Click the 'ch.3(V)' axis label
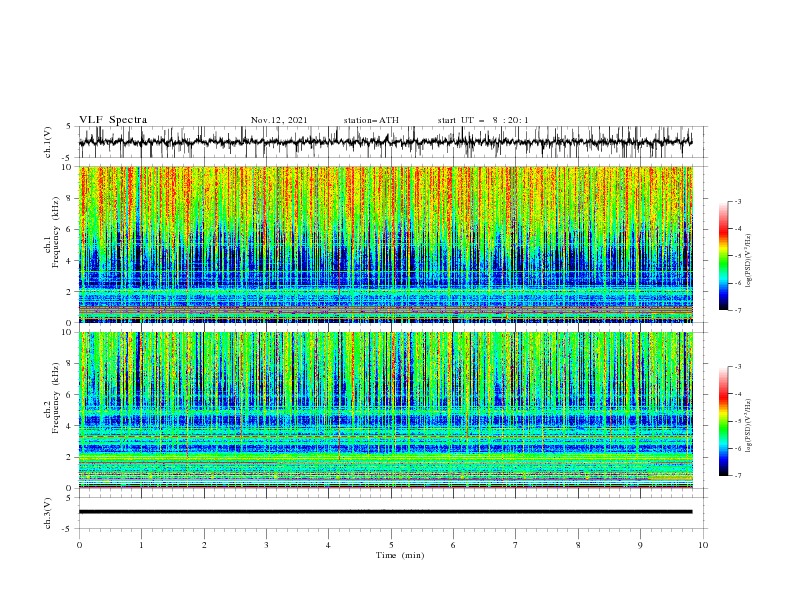This screenshot has width=792, height=612. [48, 513]
